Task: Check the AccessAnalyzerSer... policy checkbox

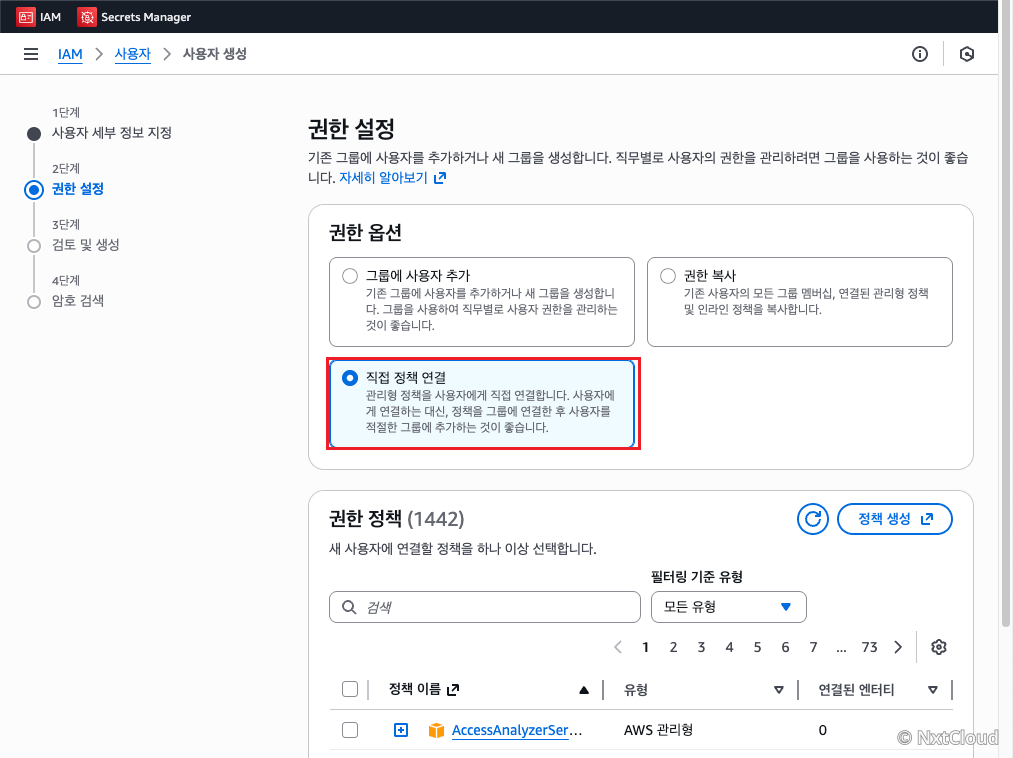Action: [x=350, y=730]
